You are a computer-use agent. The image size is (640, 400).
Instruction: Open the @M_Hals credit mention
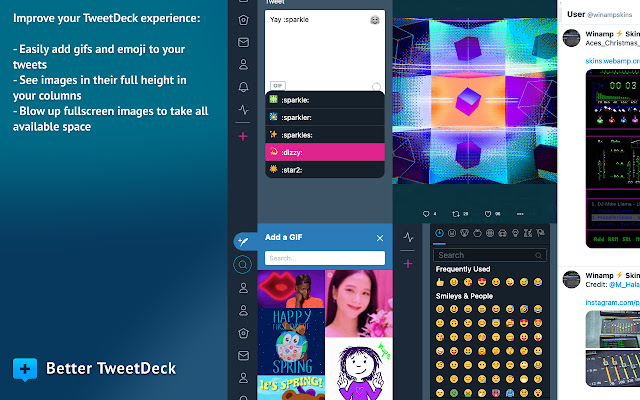624,284
